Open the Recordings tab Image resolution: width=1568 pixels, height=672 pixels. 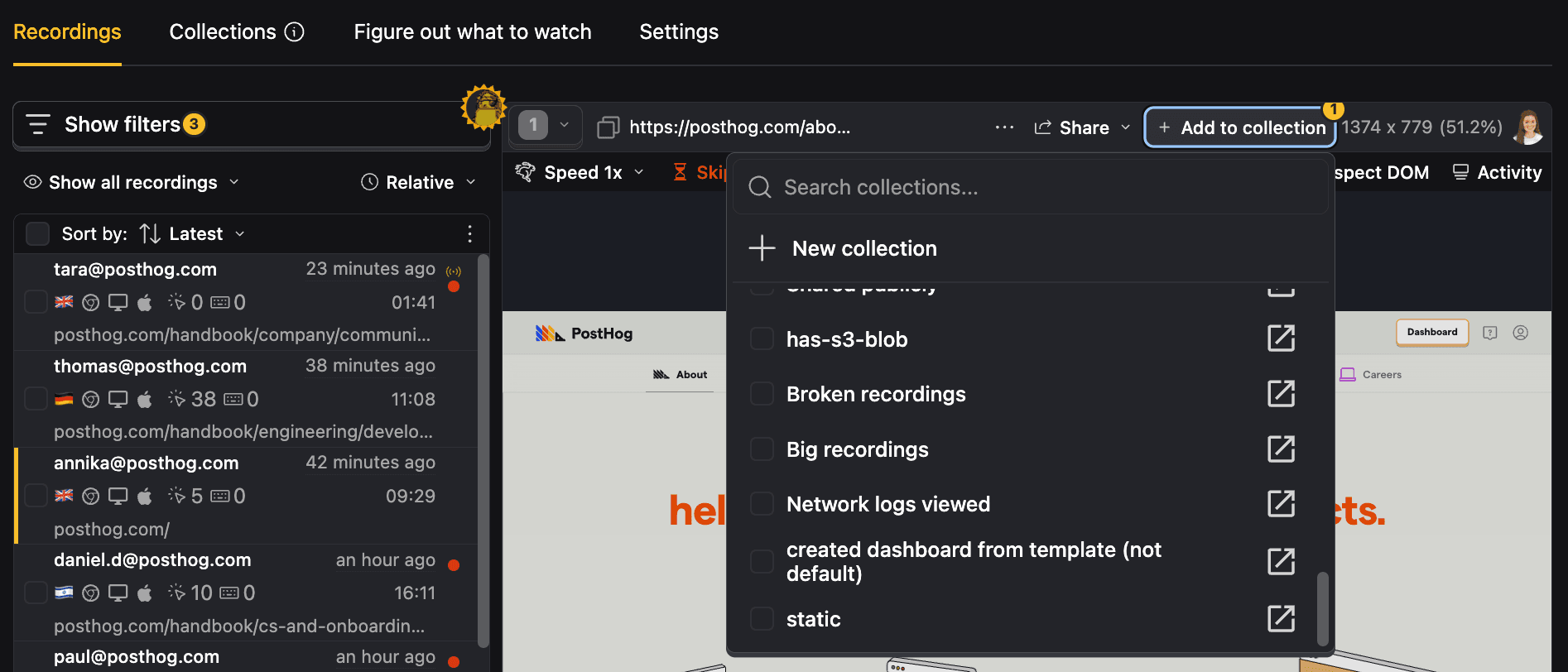pyautogui.click(x=67, y=31)
